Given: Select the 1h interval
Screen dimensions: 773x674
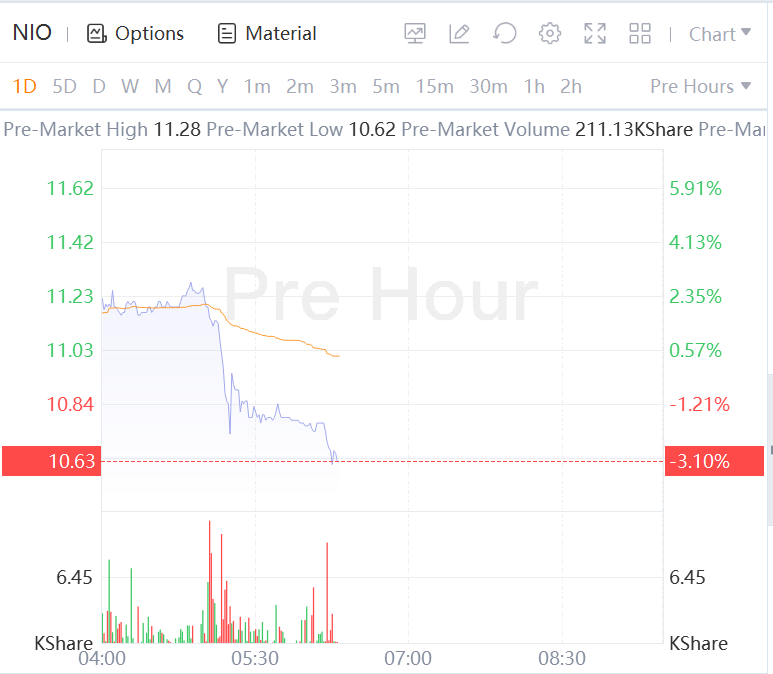Looking at the screenshot, I should coord(534,86).
